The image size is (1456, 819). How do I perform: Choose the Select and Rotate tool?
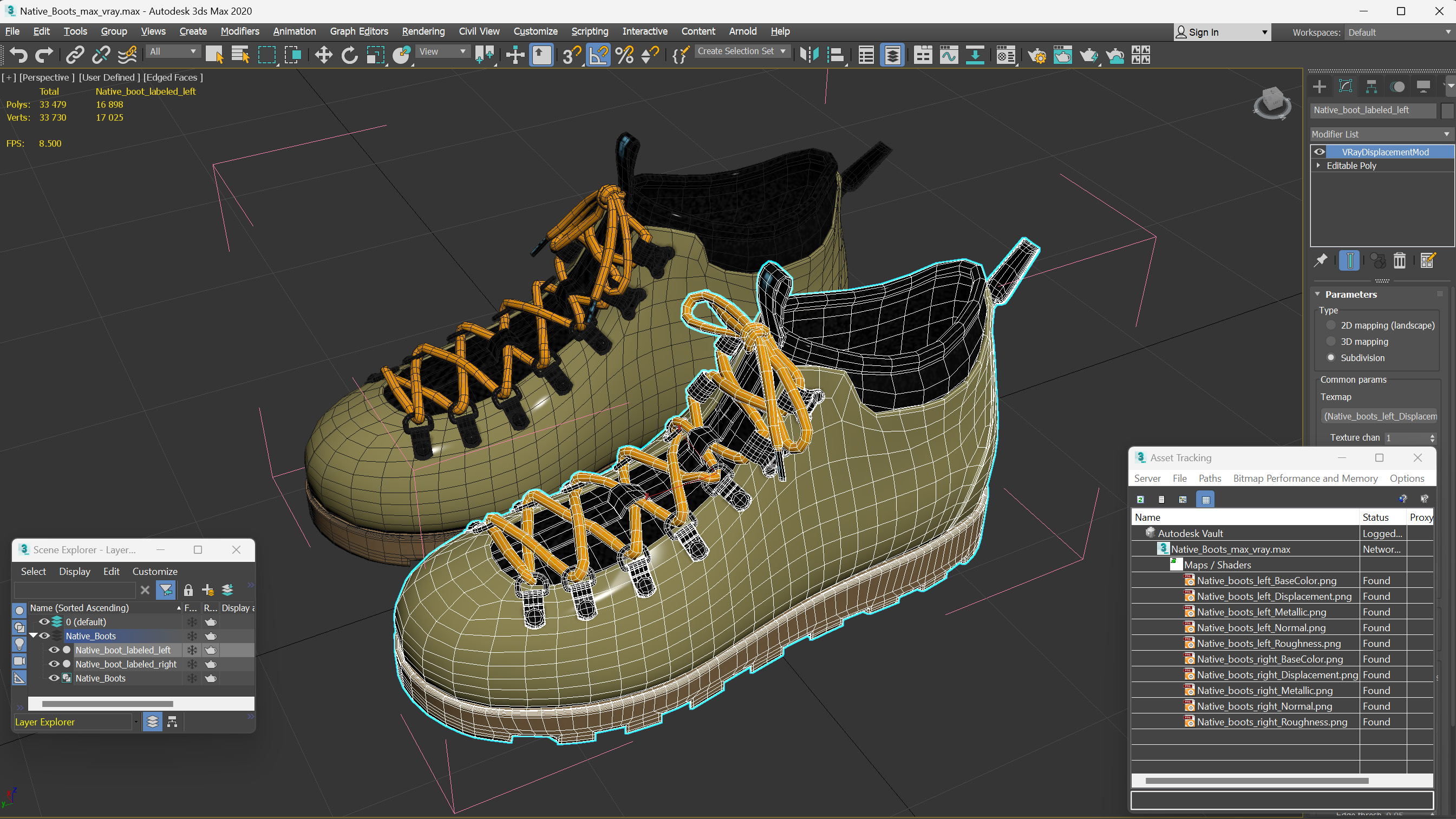[349, 55]
